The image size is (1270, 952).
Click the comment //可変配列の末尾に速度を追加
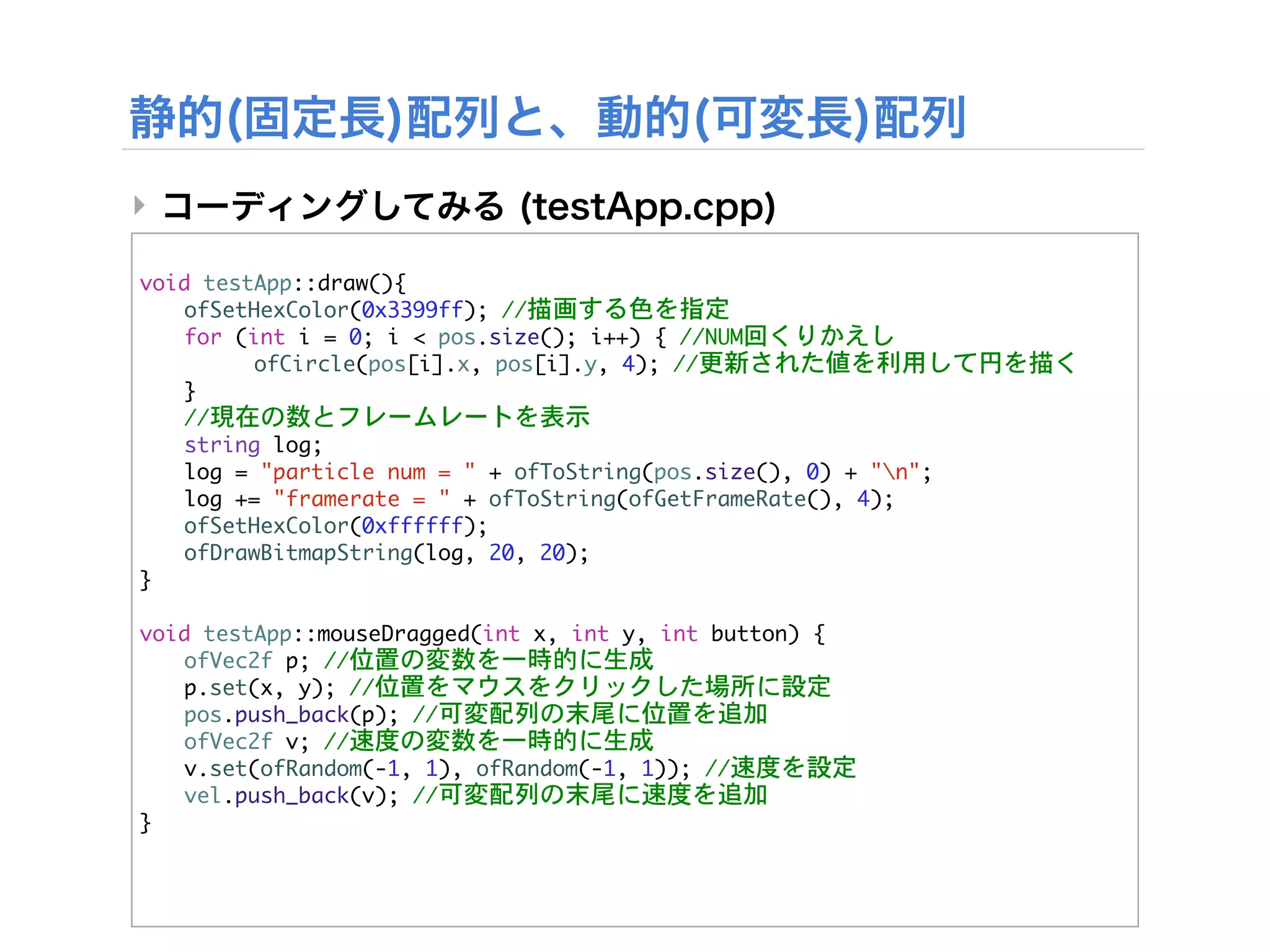click(x=590, y=795)
